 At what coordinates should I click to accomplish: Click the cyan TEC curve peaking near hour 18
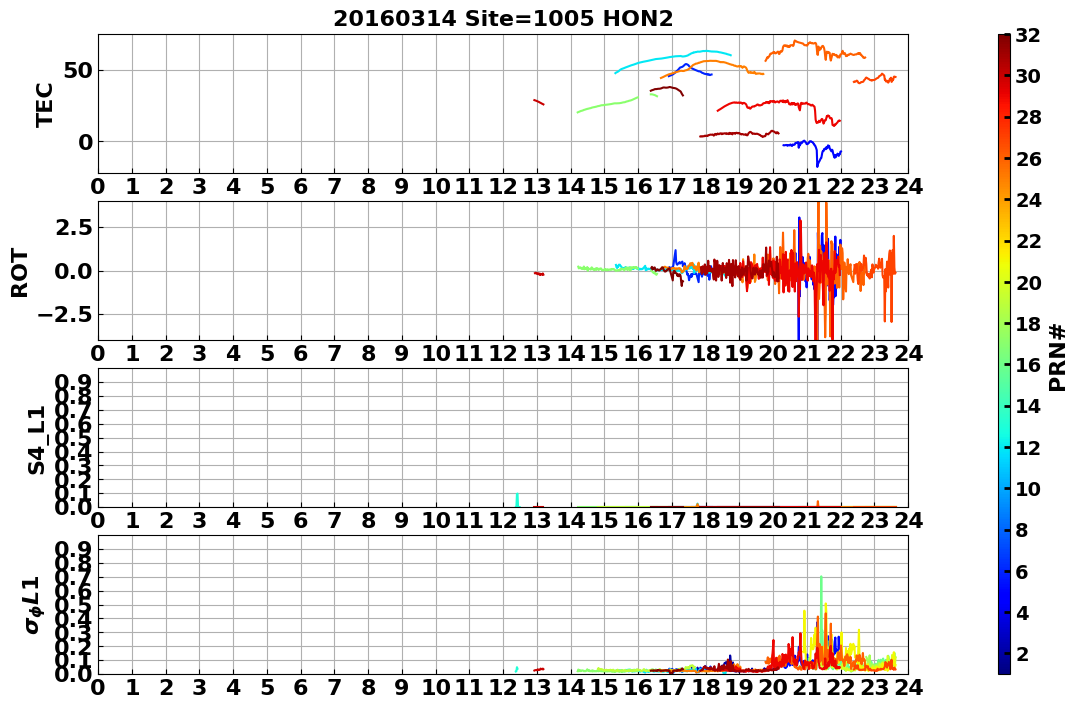click(673, 57)
